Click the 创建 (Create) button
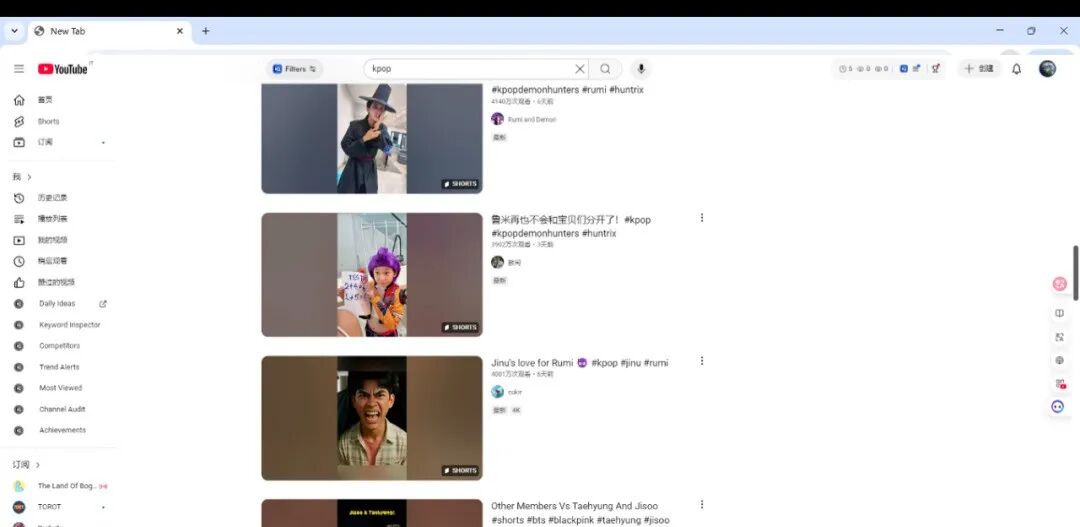1080x527 pixels. 979,69
